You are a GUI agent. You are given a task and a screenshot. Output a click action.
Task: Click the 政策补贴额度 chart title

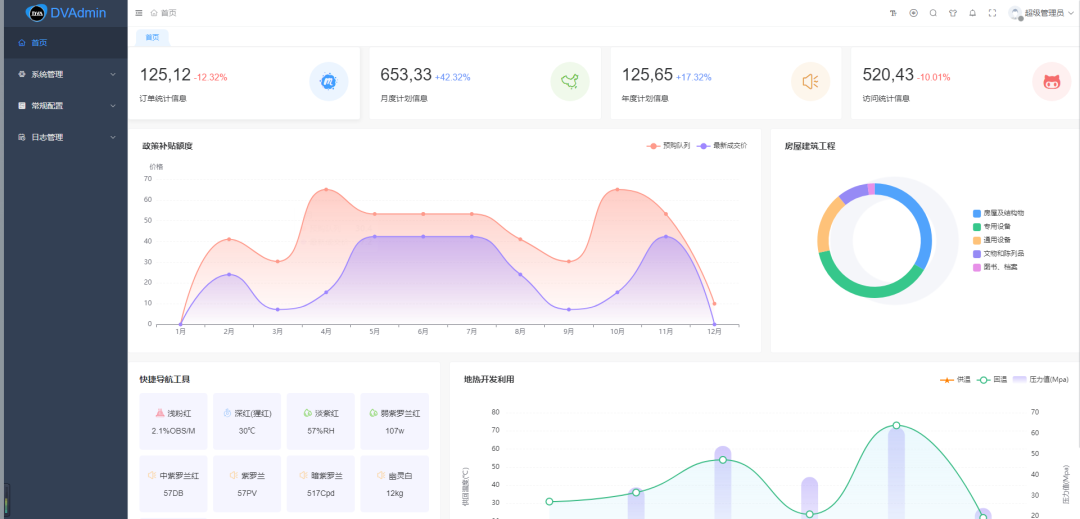(167, 146)
